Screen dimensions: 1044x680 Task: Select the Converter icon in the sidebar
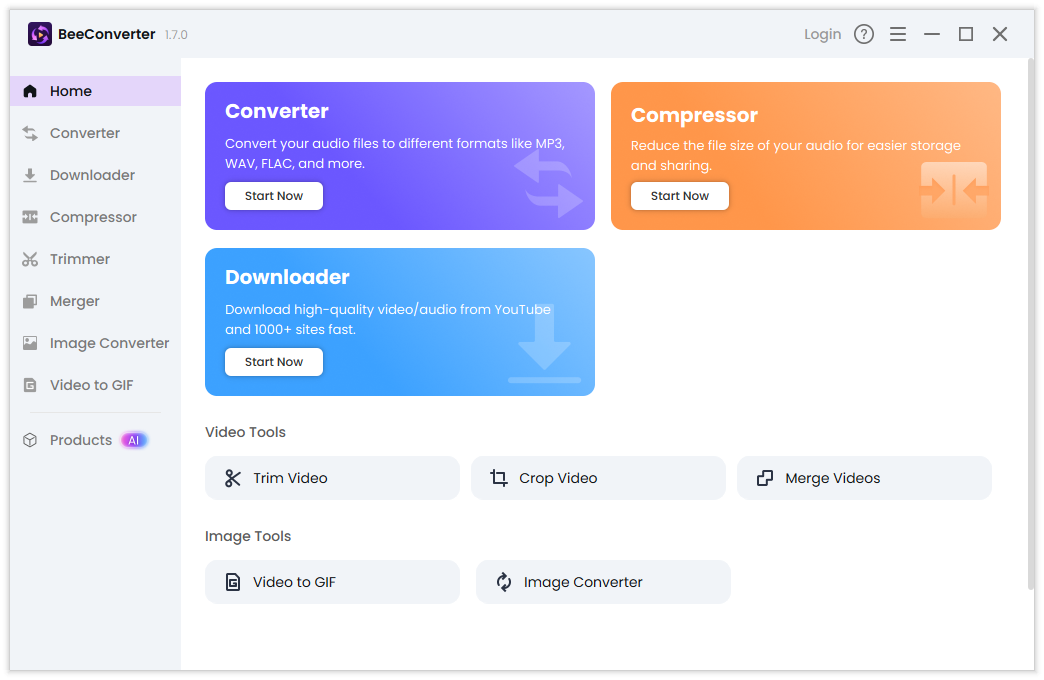tap(31, 133)
